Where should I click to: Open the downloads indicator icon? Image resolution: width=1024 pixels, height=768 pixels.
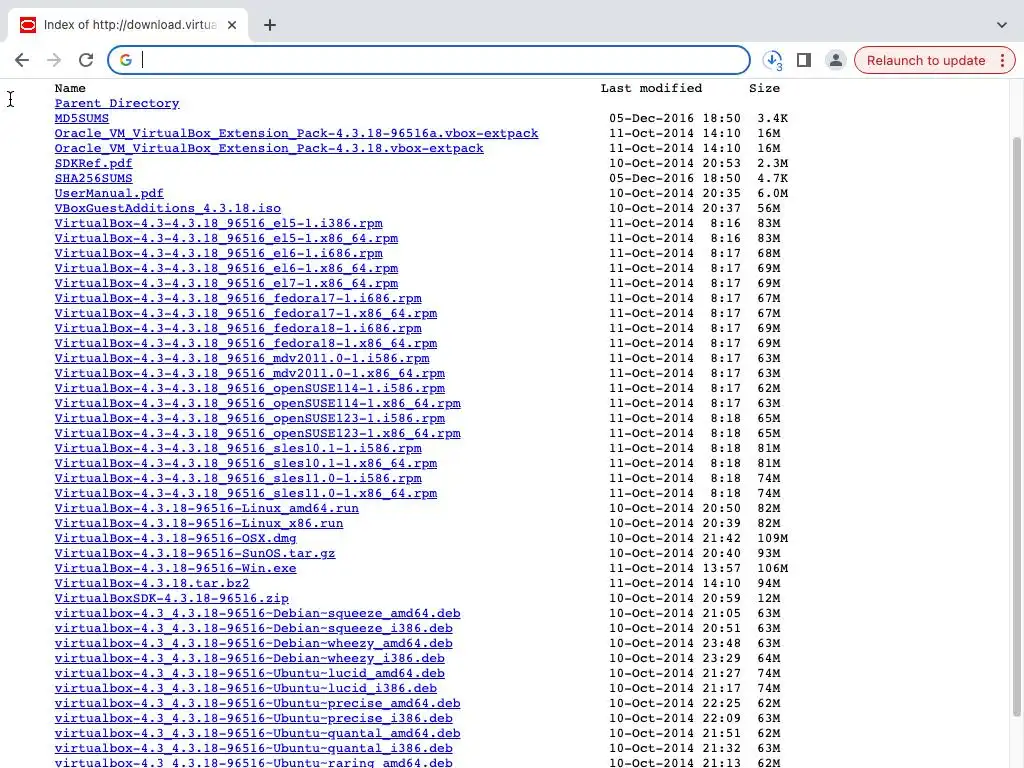pyautogui.click(x=773, y=60)
